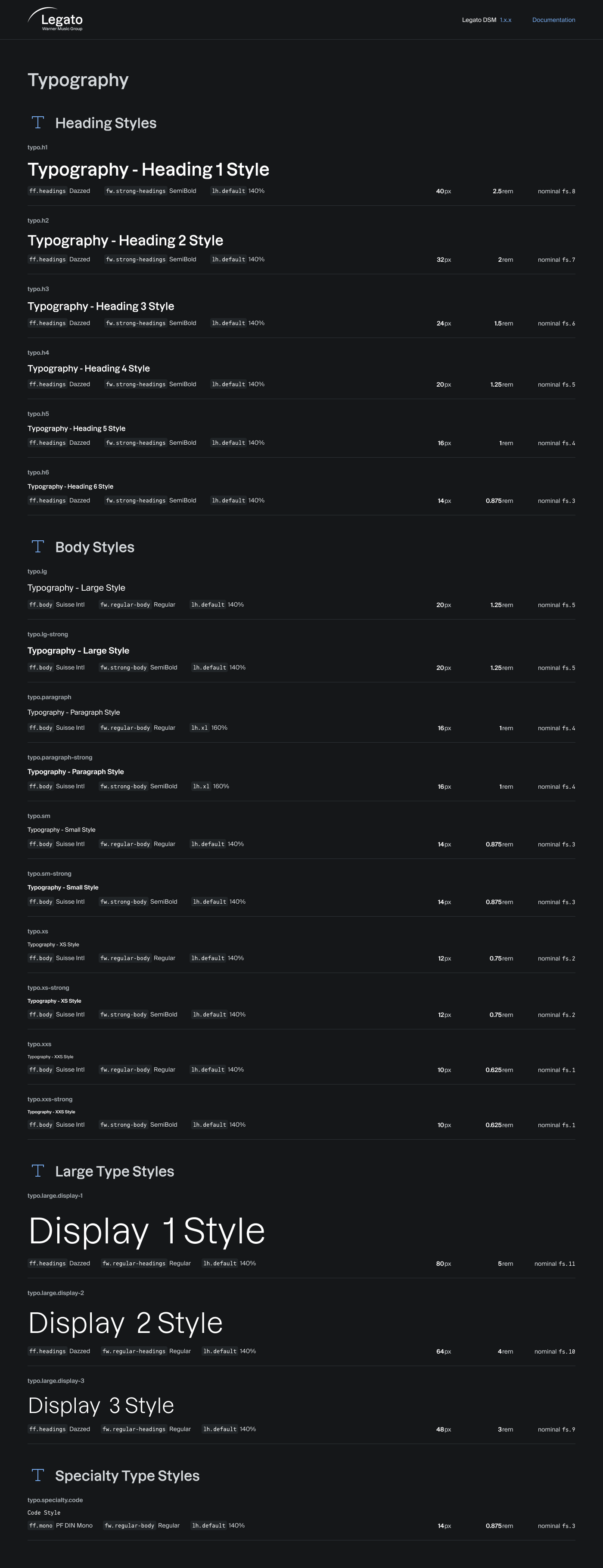Click the Heading 1 Style sample text
This screenshot has height=1568, width=603.
(148, 169)
